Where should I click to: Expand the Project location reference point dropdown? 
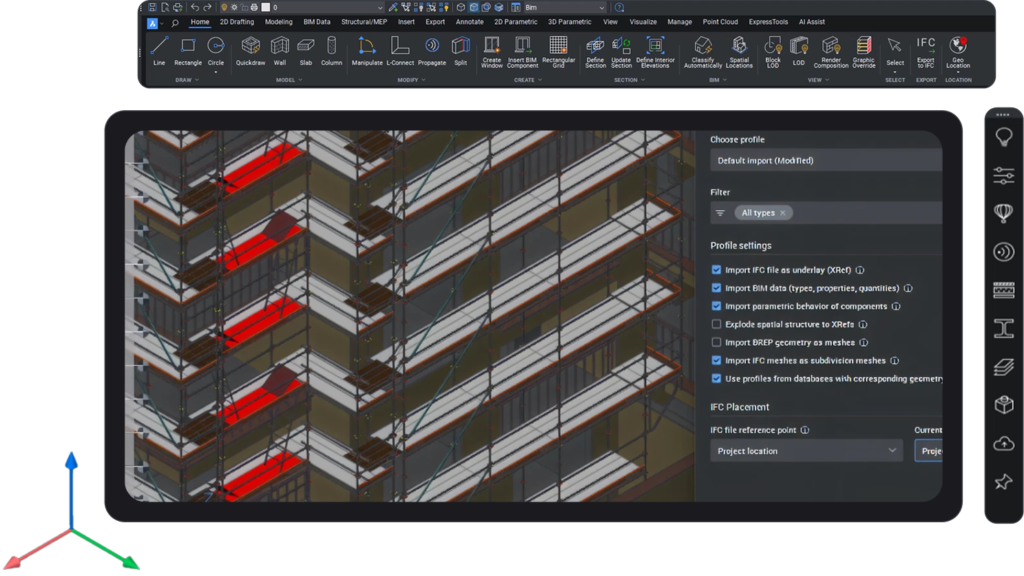click(806, 451)
